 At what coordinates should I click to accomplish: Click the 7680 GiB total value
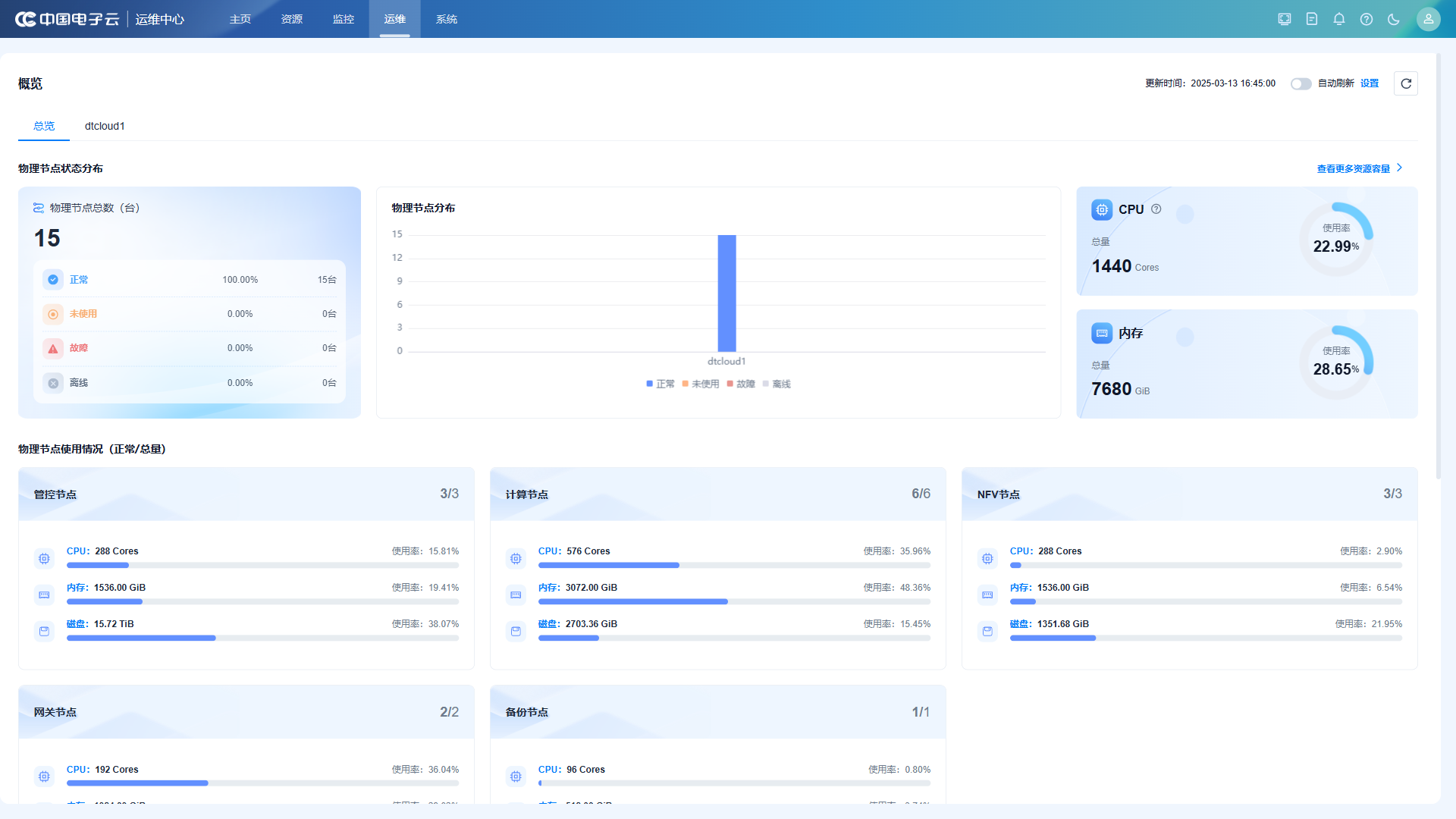click(1121, 389)
